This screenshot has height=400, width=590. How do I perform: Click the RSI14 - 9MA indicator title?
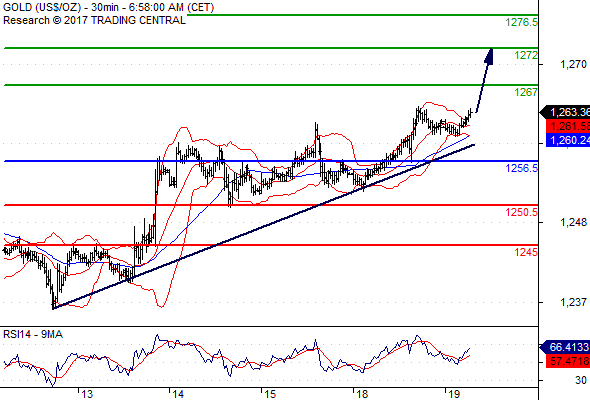33,334
